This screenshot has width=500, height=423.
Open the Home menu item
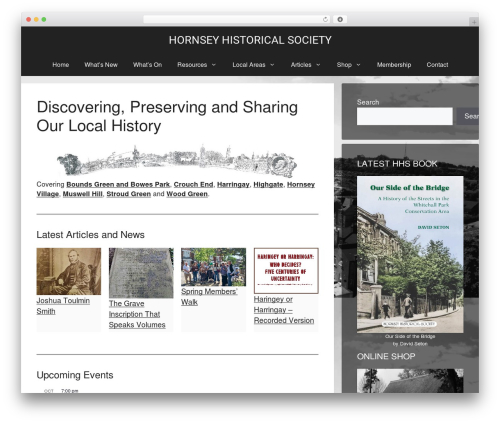pyautogui.click(x=61, y=65)
